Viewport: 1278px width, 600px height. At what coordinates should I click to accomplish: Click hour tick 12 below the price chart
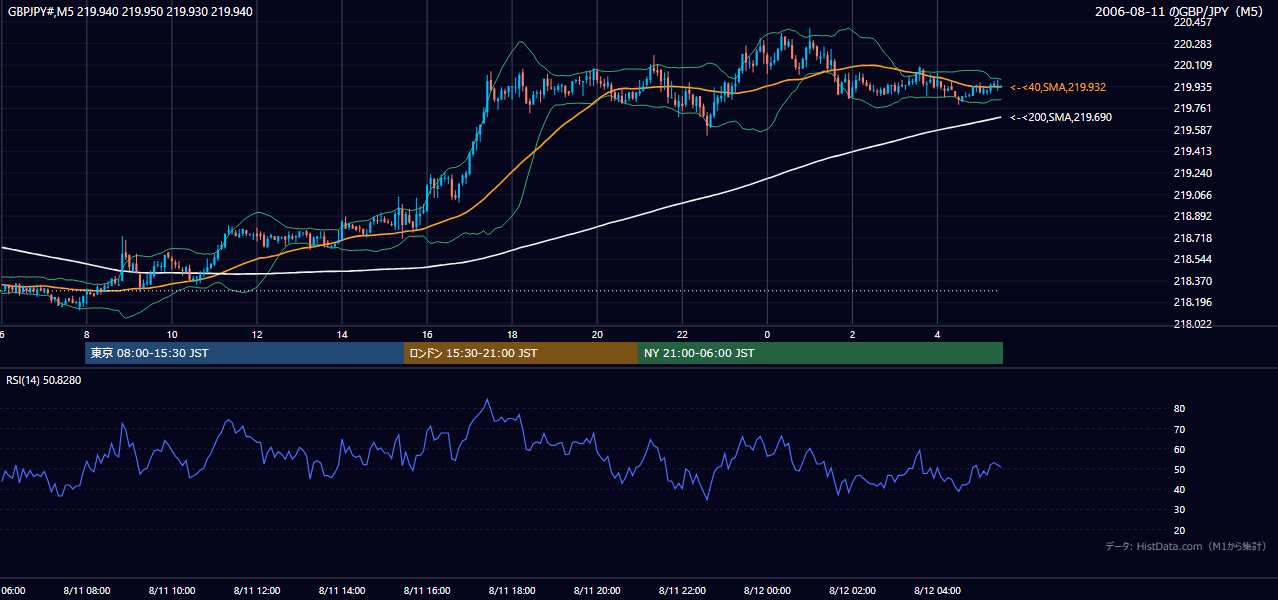(257, 334)
